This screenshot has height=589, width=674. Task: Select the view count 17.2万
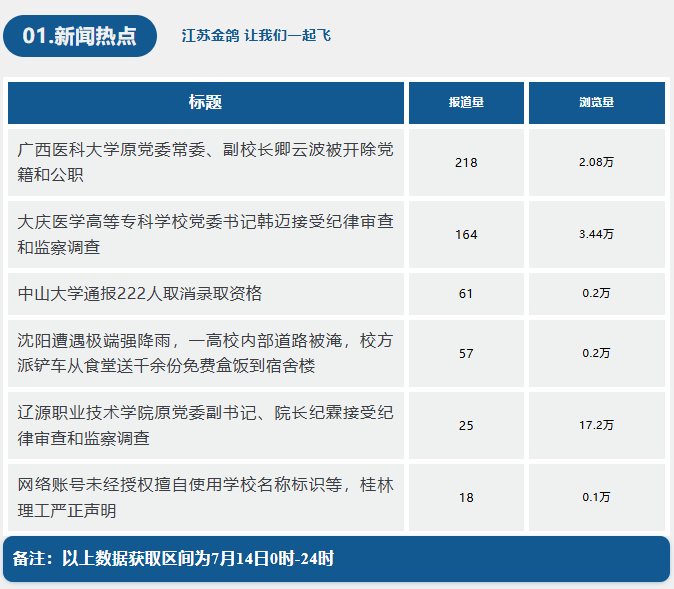click(596, 425)
